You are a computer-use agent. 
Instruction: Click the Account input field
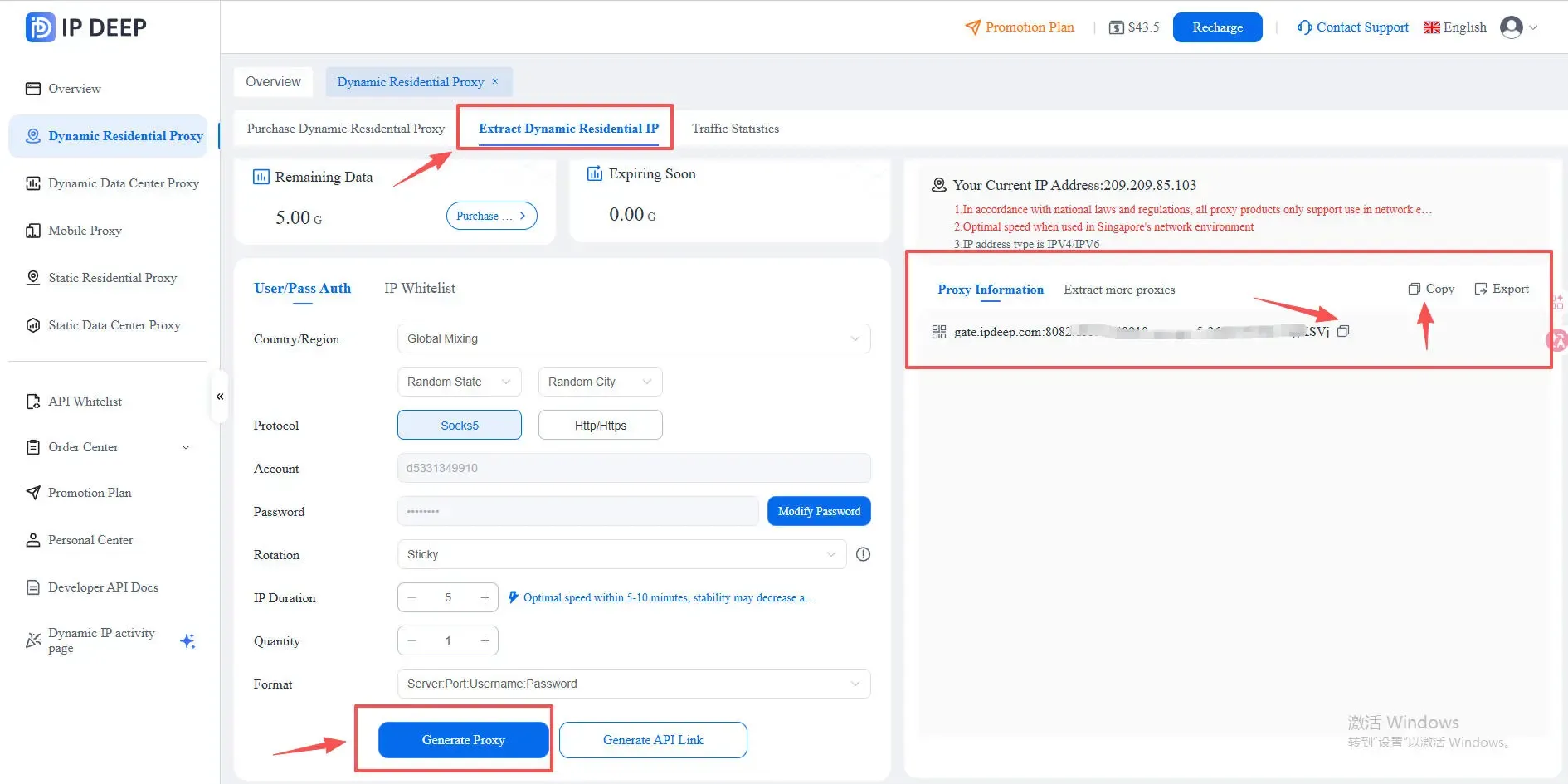click(633, 468)
